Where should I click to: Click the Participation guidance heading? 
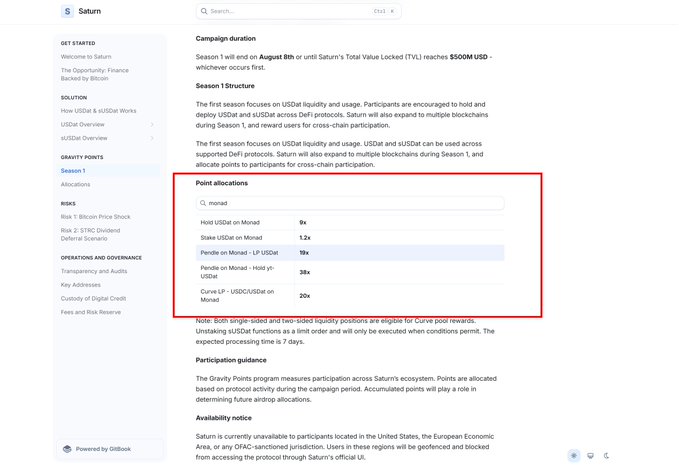click(231, 360)
